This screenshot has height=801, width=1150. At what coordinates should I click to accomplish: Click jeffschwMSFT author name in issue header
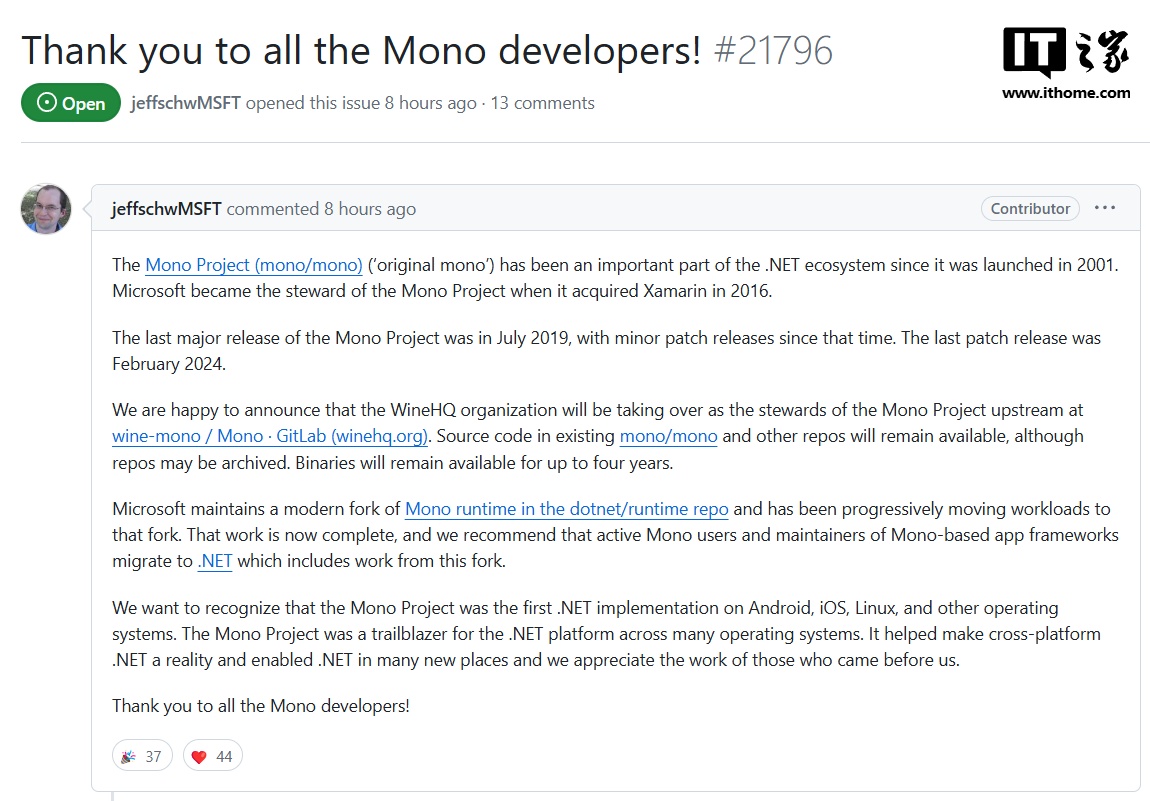pyautogui.click(x=185, y=103)
